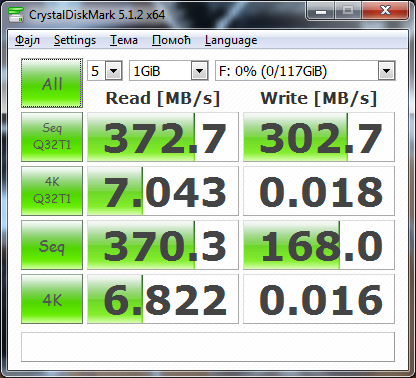Start the plain Seq test
This screenshot has height=378, width=416.
tap(52, 245)
